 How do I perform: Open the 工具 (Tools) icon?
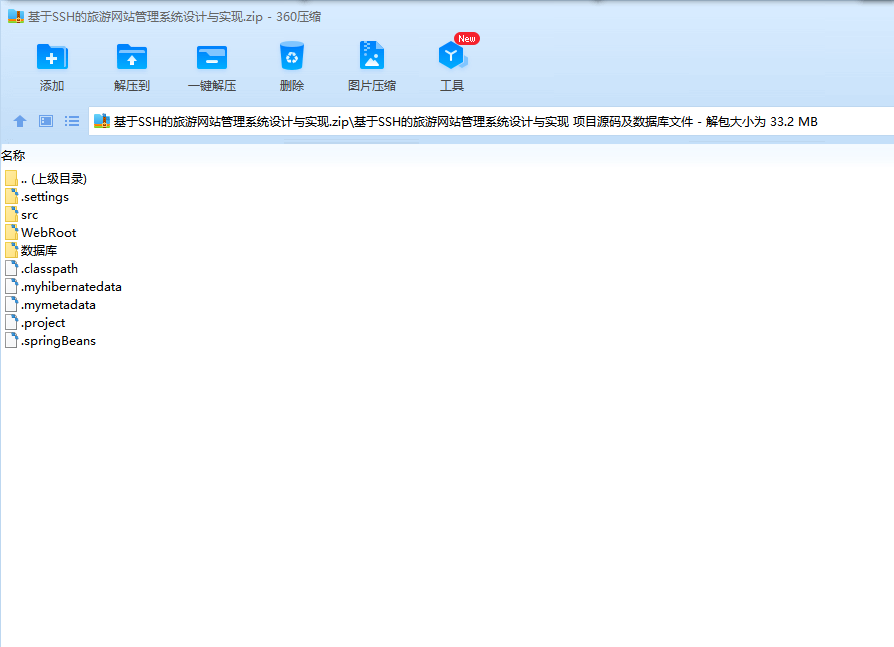coord(452,56)
